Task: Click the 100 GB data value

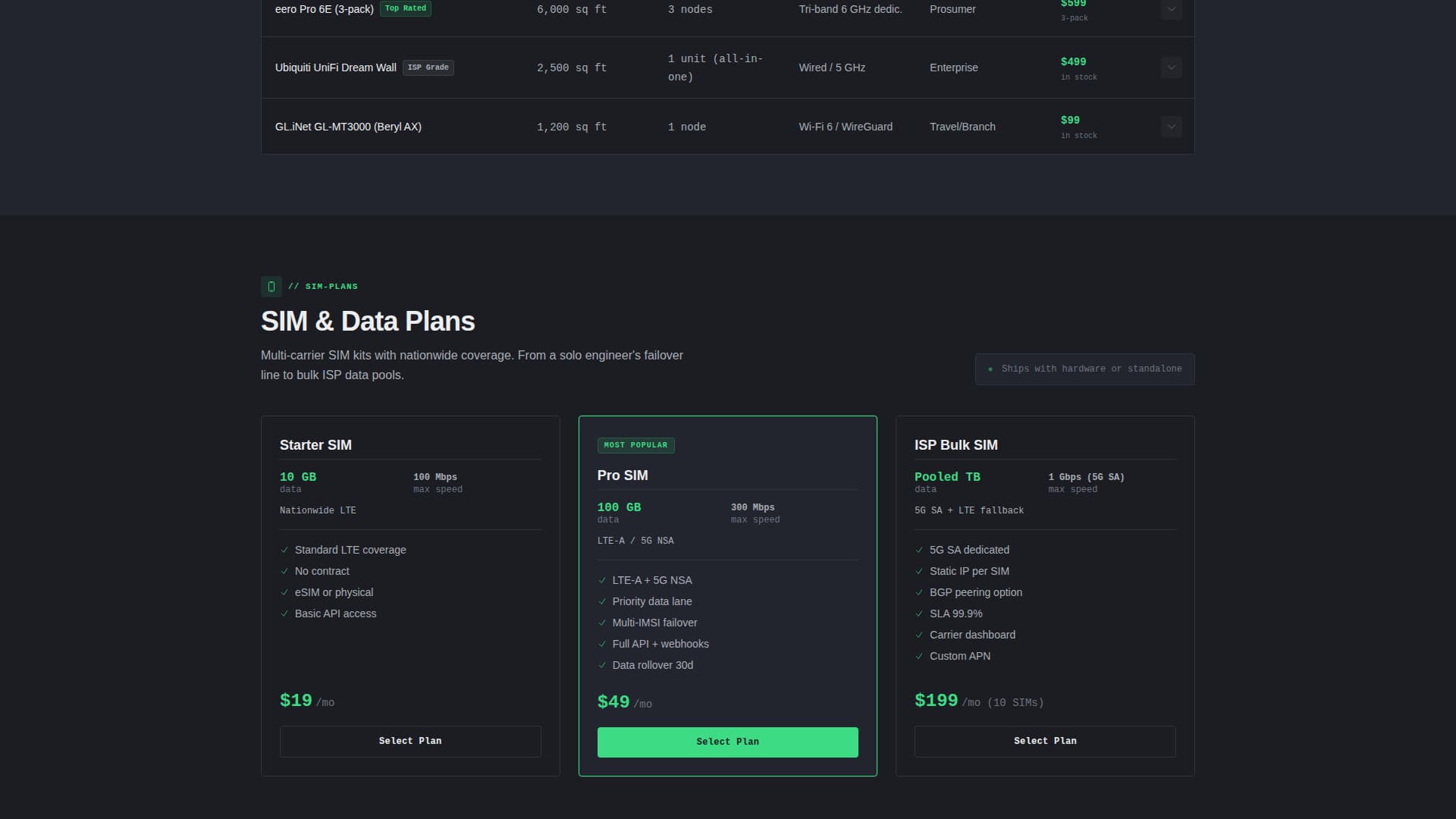Action: point(619,507)
